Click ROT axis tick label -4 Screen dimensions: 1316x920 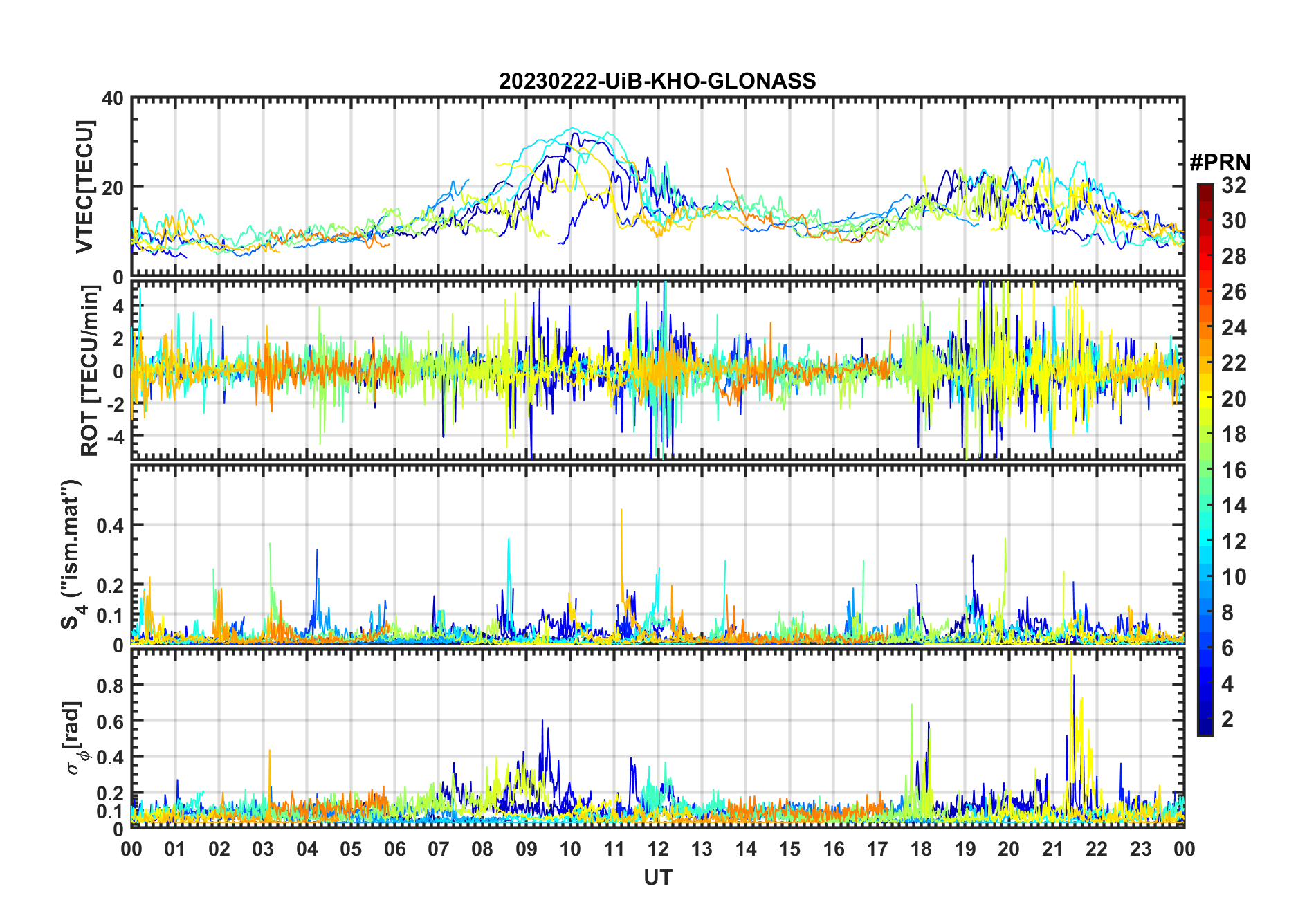coord(114,436)
